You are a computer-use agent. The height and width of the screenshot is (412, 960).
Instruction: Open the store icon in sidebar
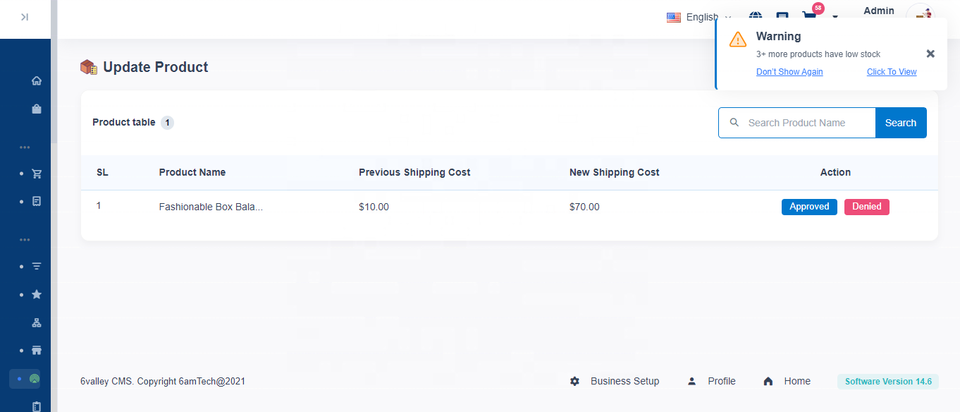37,351
